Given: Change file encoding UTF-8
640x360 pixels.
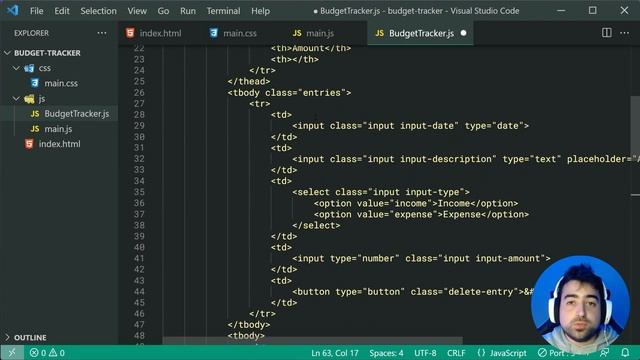Looking at the screenshot, I should (425, 353).
